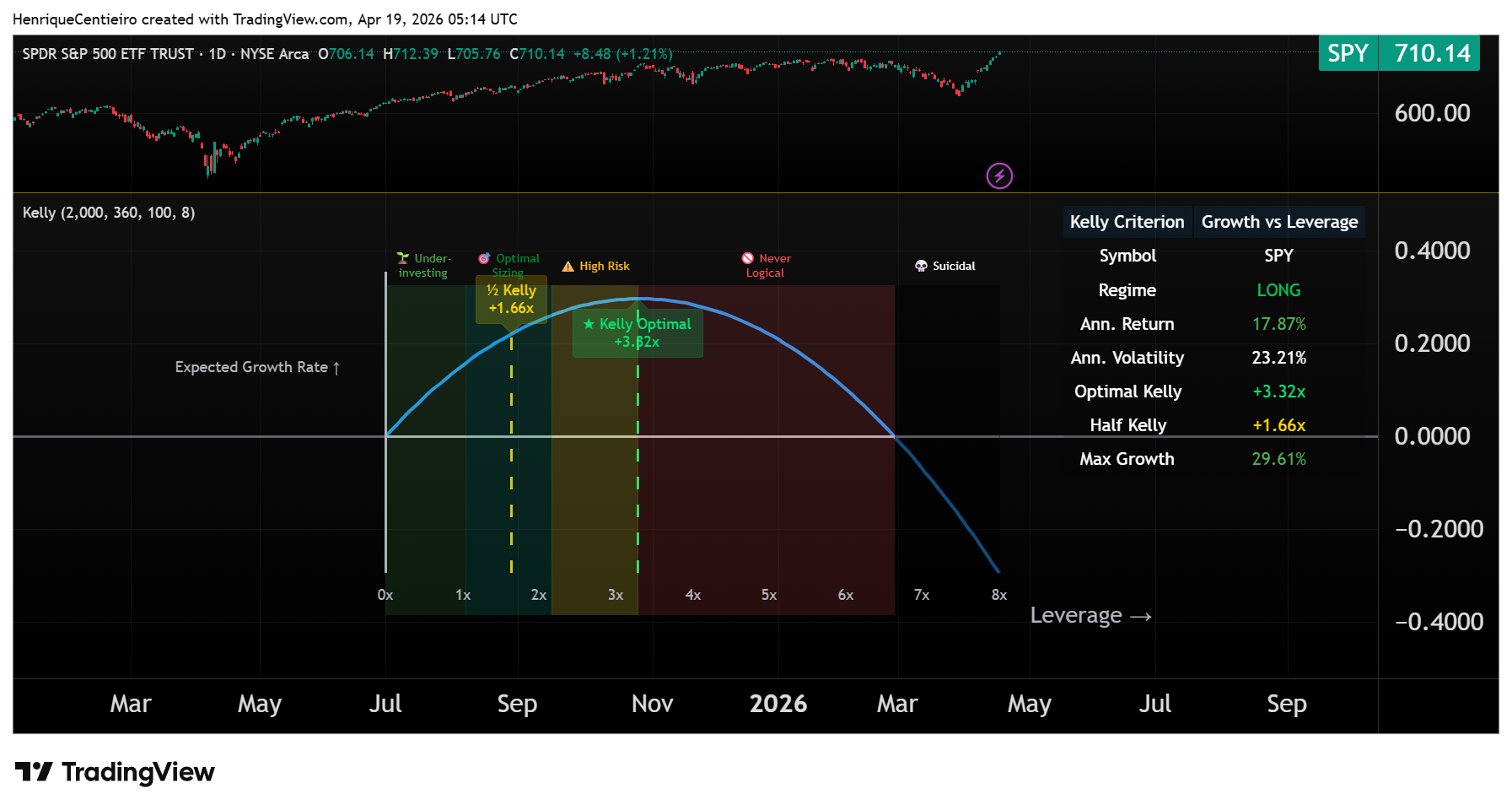Click the 29.61% Max Growth value
1512x810 pixels.
pos(1278,459)
